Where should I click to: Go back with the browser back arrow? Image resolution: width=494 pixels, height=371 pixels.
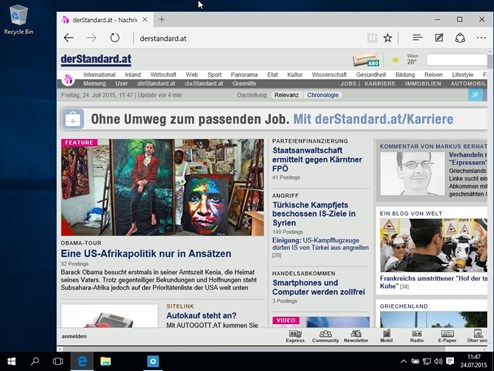coord(69,38)
